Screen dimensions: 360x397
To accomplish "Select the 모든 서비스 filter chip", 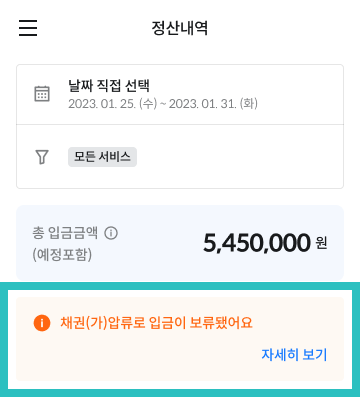I will click(x=102, y=157).
